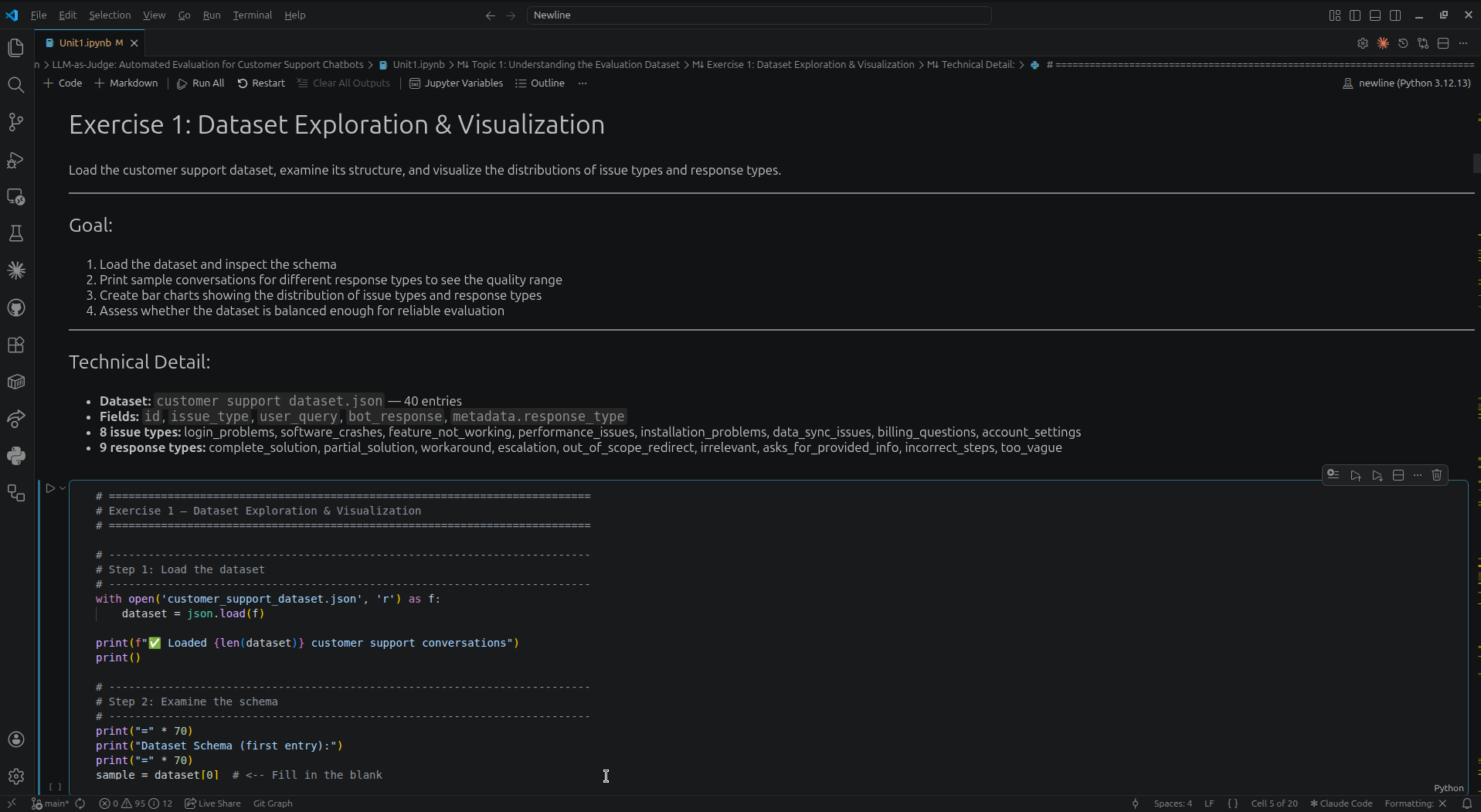Image resolution: width=1481 pixels, height=812 pixels.
Task: Open Unit1.ipynb breadcrumb dropdown
Action: tap(412, 65)
